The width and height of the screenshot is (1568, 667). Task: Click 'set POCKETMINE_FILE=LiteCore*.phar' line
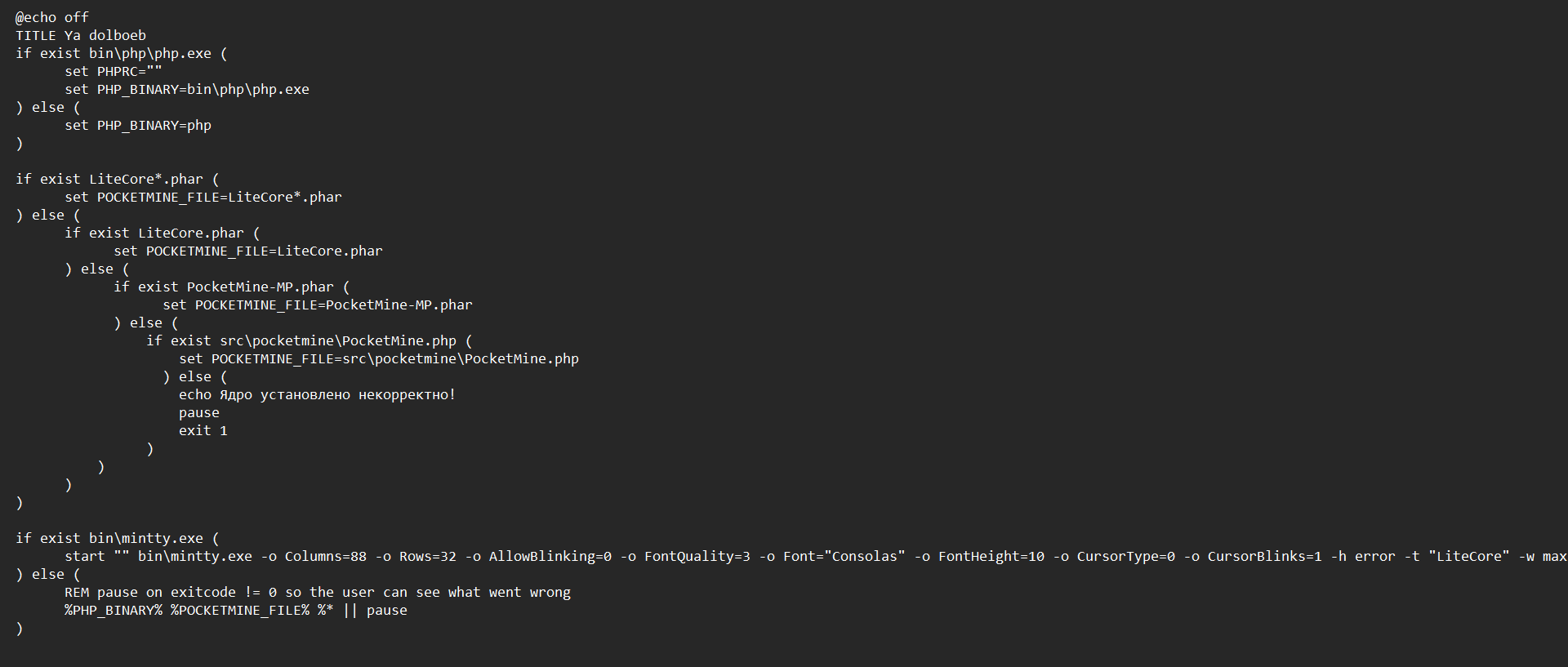point(203,197)
